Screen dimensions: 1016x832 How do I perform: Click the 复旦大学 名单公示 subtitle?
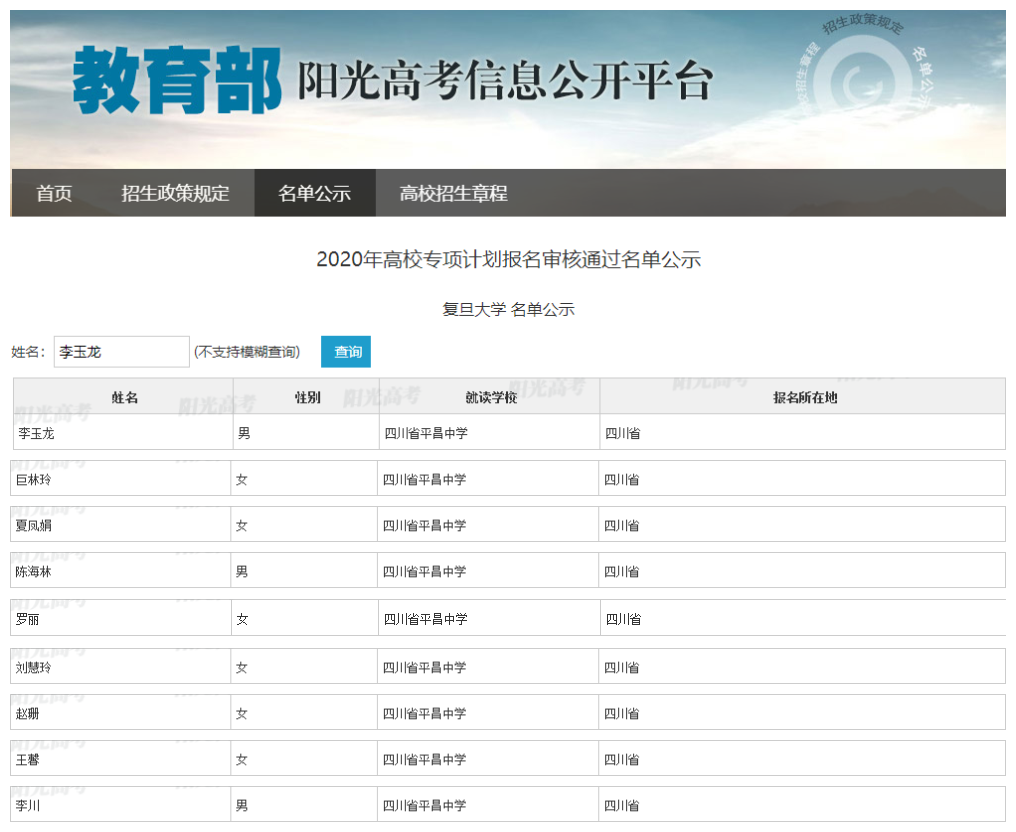[x=509, y=310]
